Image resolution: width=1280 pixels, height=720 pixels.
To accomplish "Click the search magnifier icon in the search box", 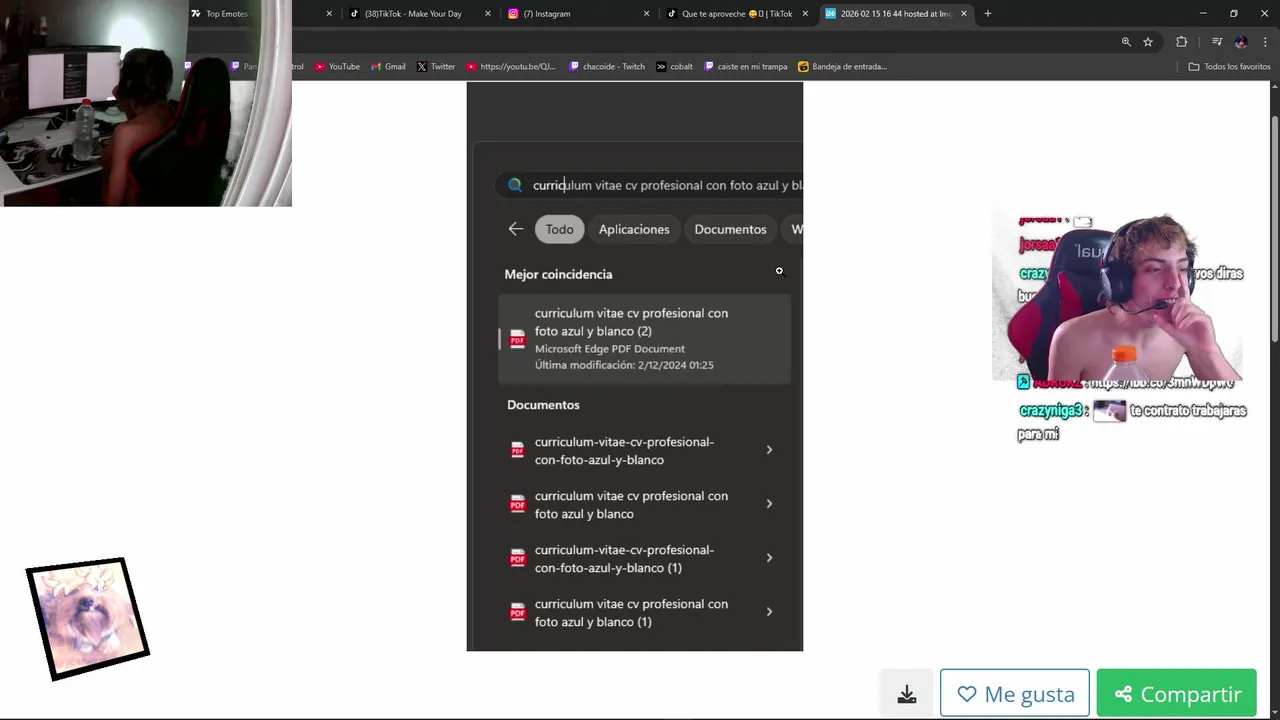I will (x=515, y=185).
